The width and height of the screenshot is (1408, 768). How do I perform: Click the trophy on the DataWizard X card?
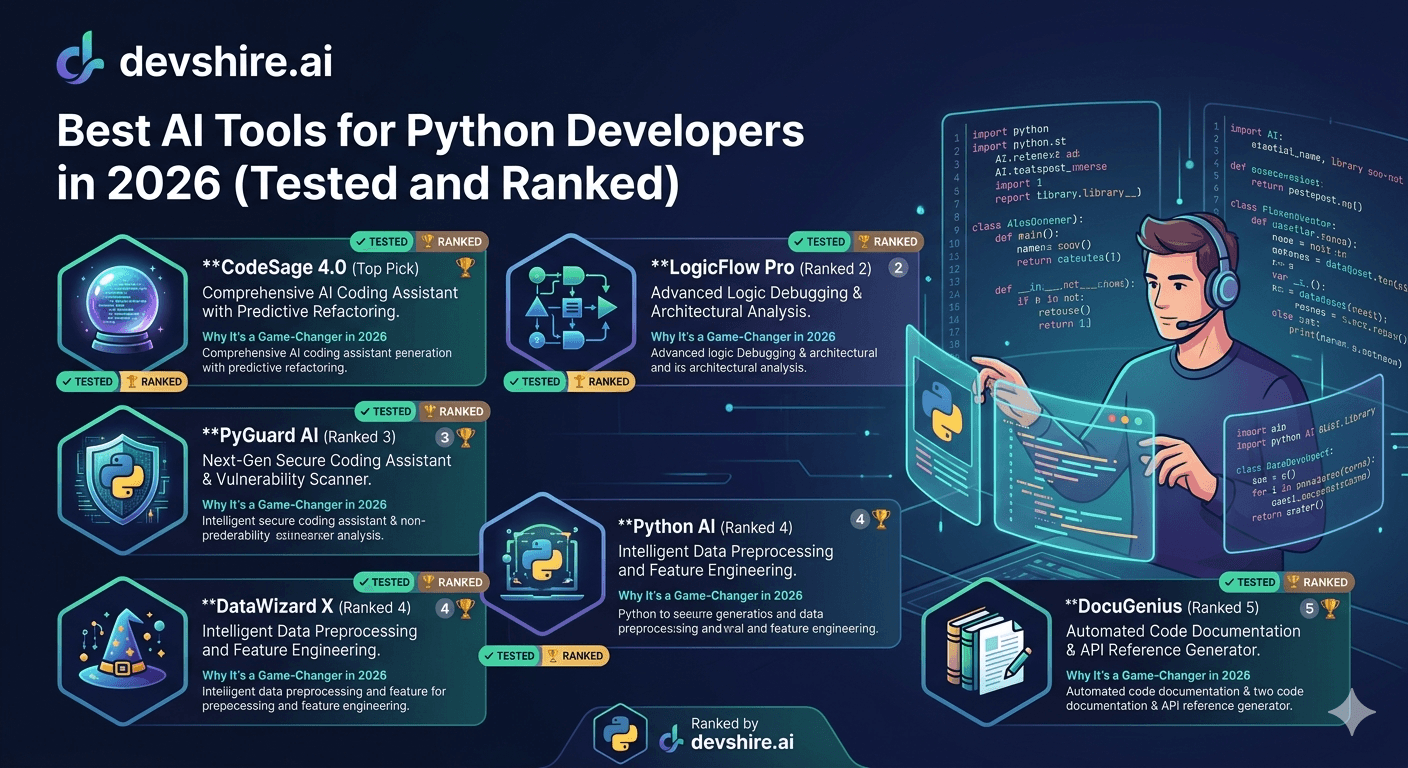coord(465,607)
